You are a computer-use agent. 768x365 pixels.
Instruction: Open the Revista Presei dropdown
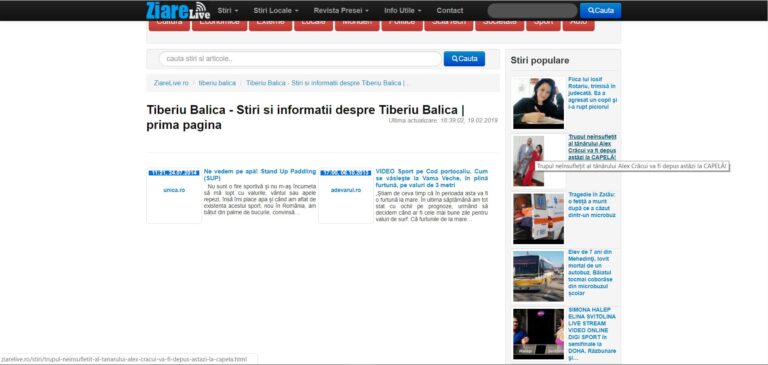pyautogui.click(x=341, y=10)
